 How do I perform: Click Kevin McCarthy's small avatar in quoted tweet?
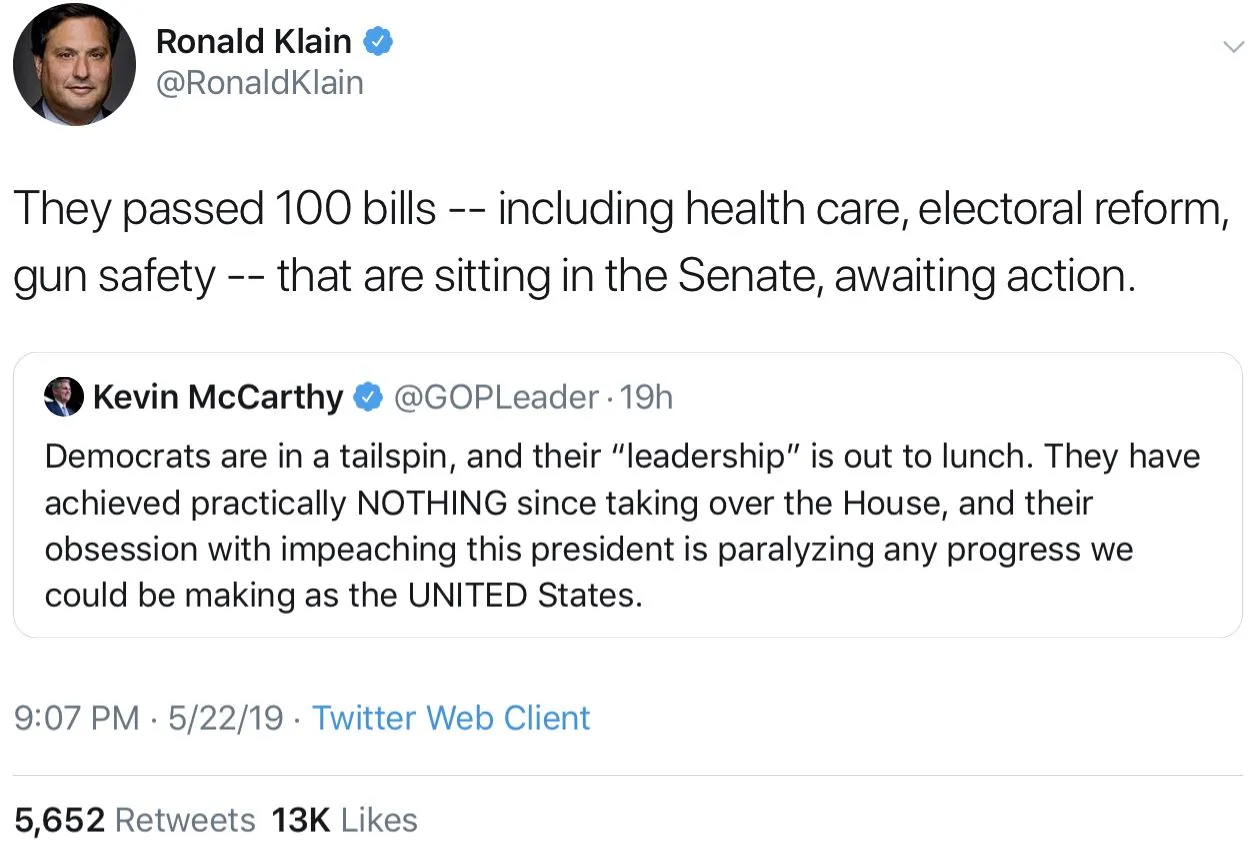tap(65, 398)
